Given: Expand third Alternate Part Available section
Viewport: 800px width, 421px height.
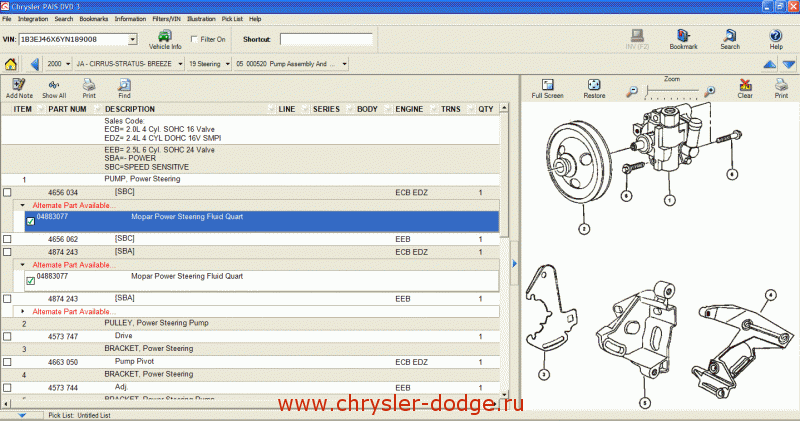Looking at the screenshot, I should pyautogui.click(x=22, y=311).
